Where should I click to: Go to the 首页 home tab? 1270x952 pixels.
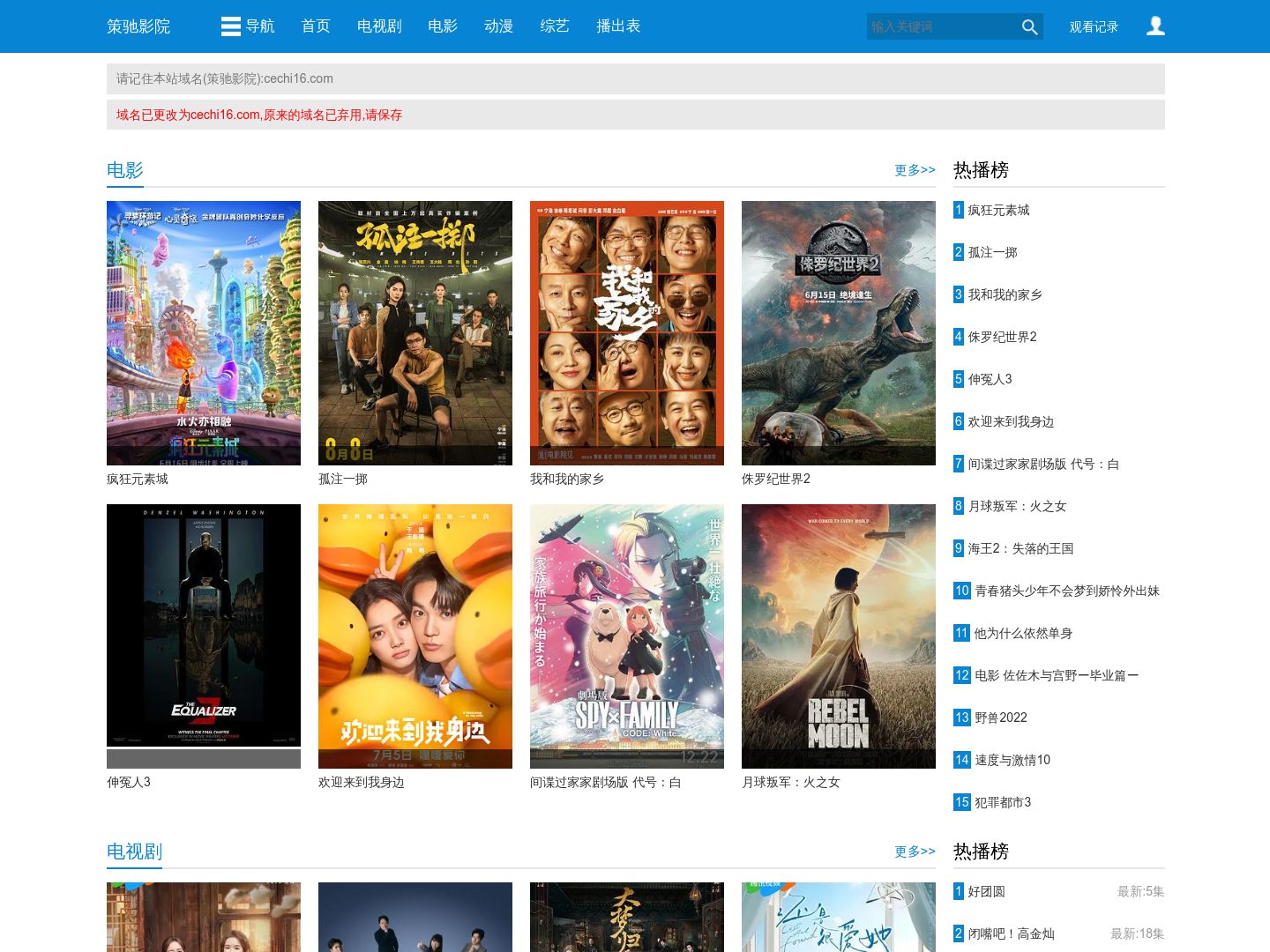[x=316, y=26]
